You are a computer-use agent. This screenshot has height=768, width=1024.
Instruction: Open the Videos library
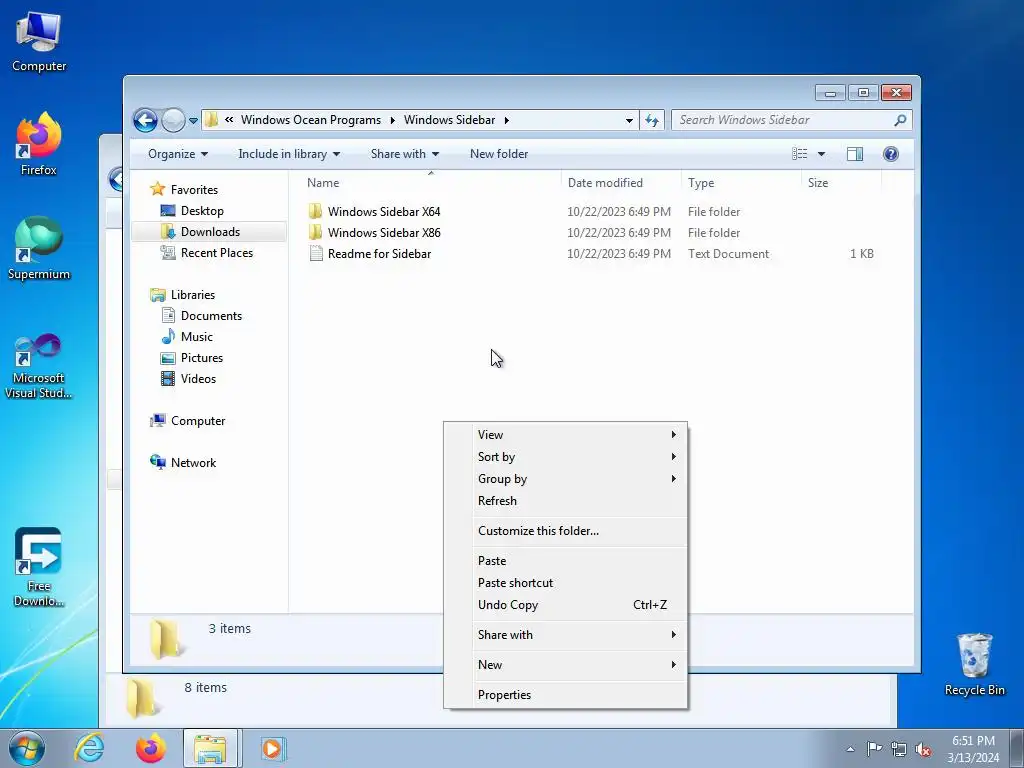pos(198,379)
